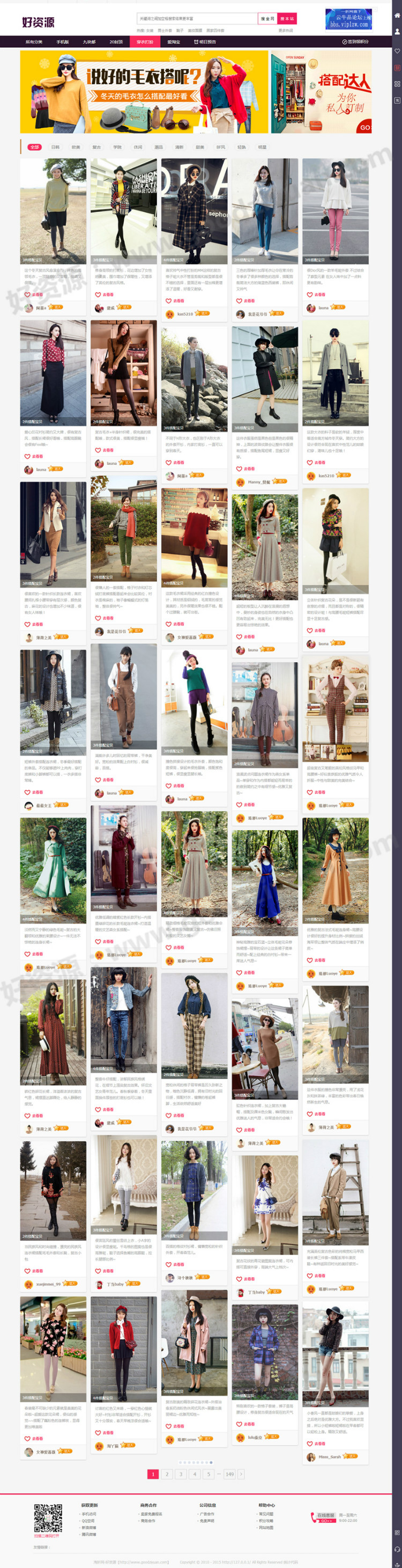Select the 学院 style filter
This screenshot has height=1568, width=402.
117,146
